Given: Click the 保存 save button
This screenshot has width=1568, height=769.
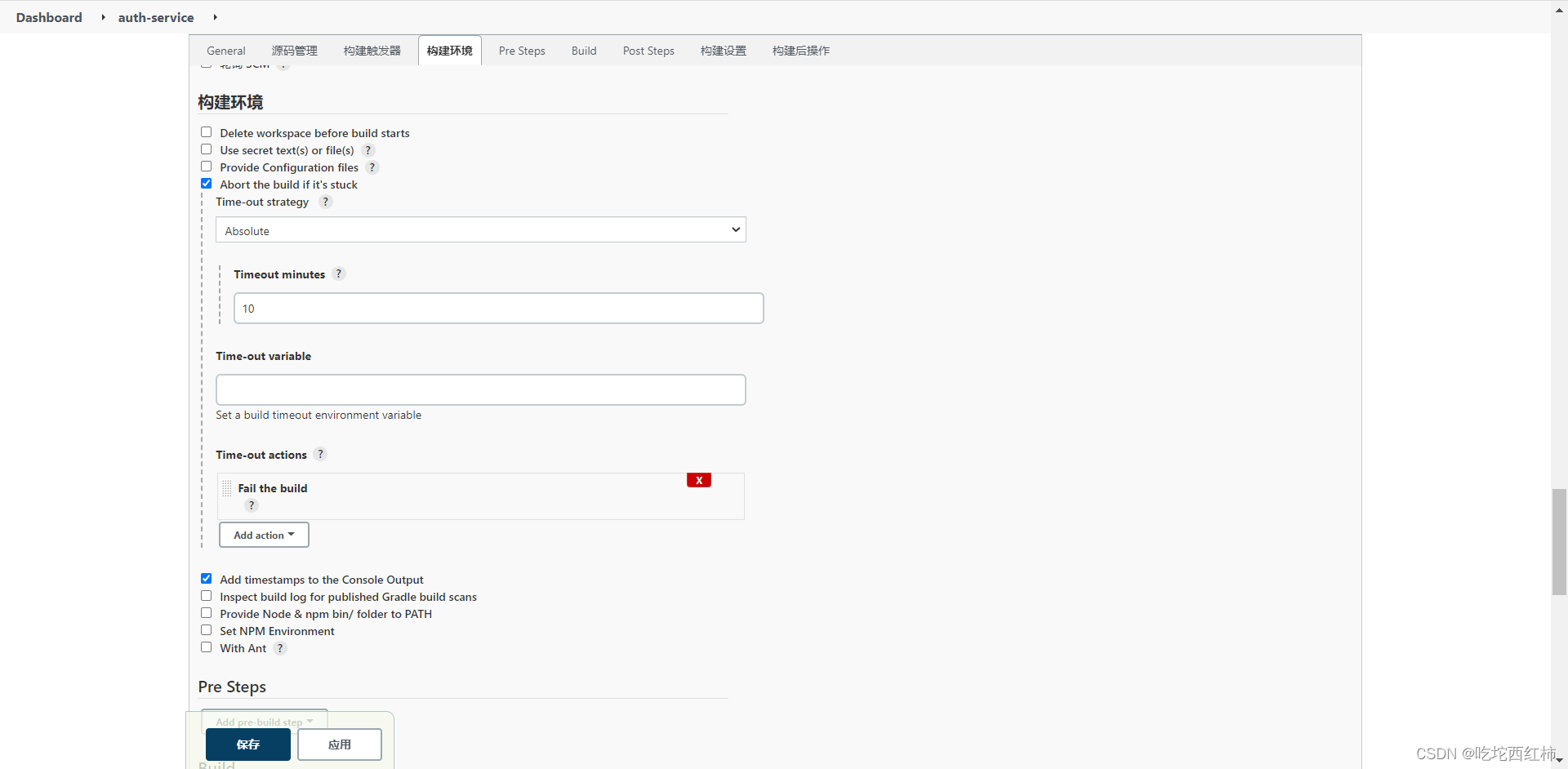Looking at the screenshot, I should (248, 745).
